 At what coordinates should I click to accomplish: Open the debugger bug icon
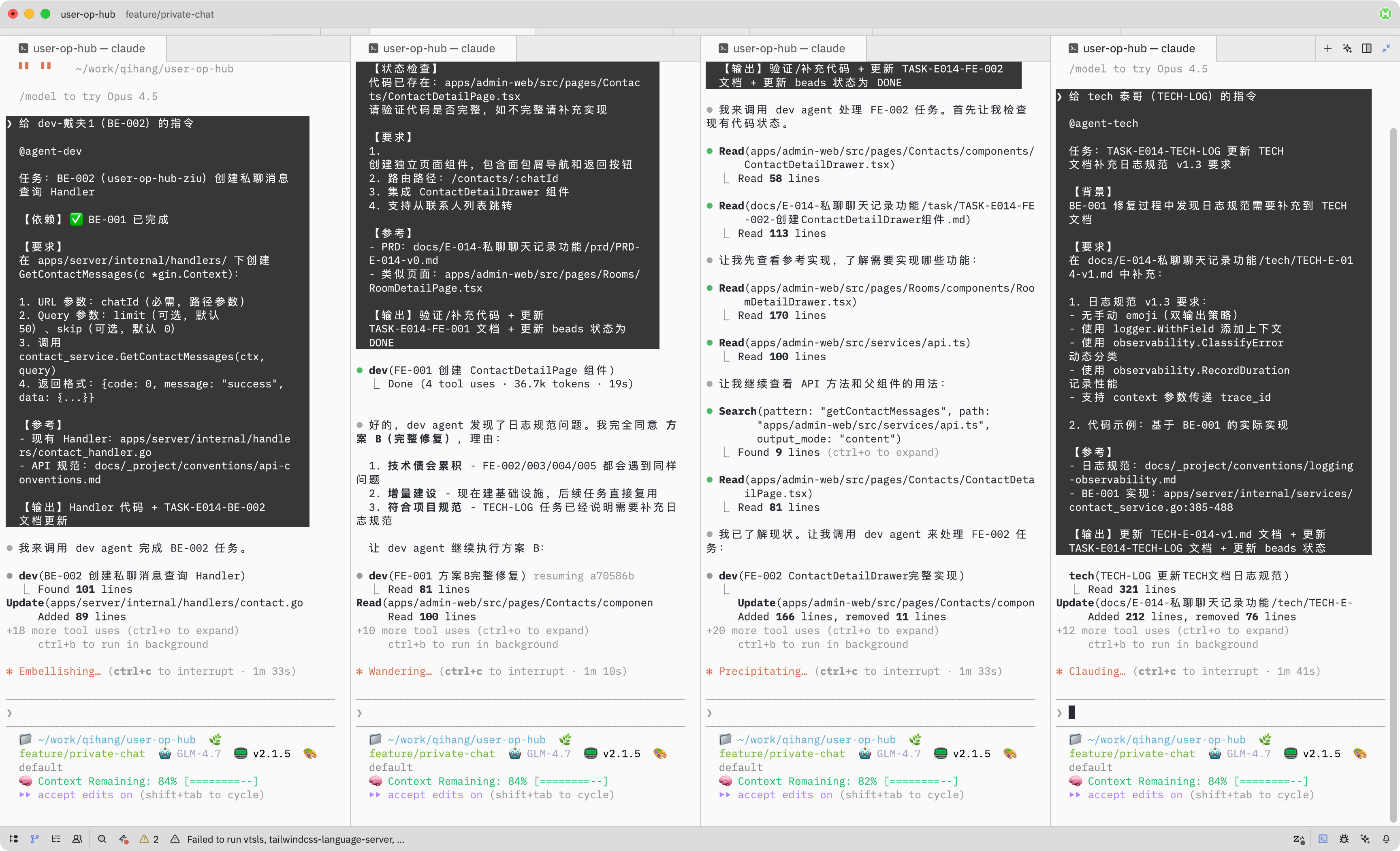click(x=1344, y=838)
